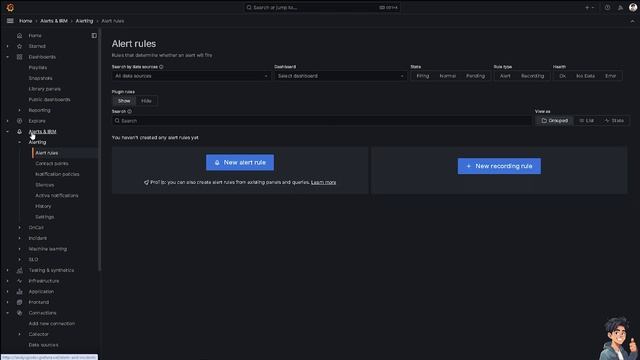Click the Dashboards grid icon
This screenshot has height=360, width=640.
coord(19,57)
